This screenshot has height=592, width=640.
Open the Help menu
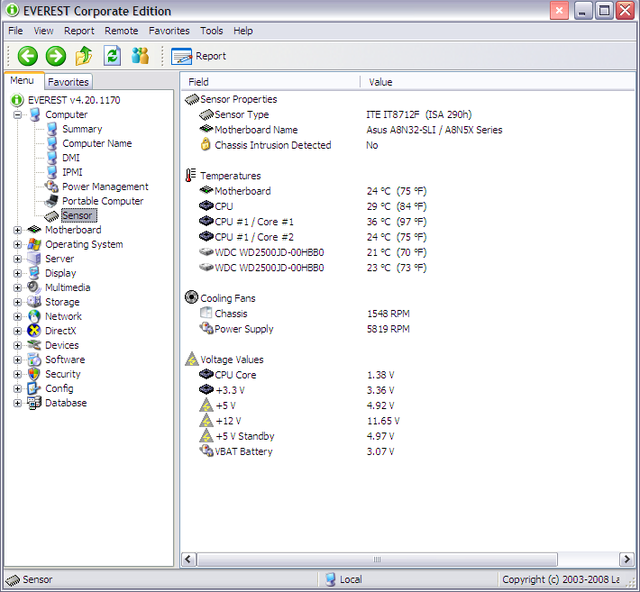tap(243, 31)
